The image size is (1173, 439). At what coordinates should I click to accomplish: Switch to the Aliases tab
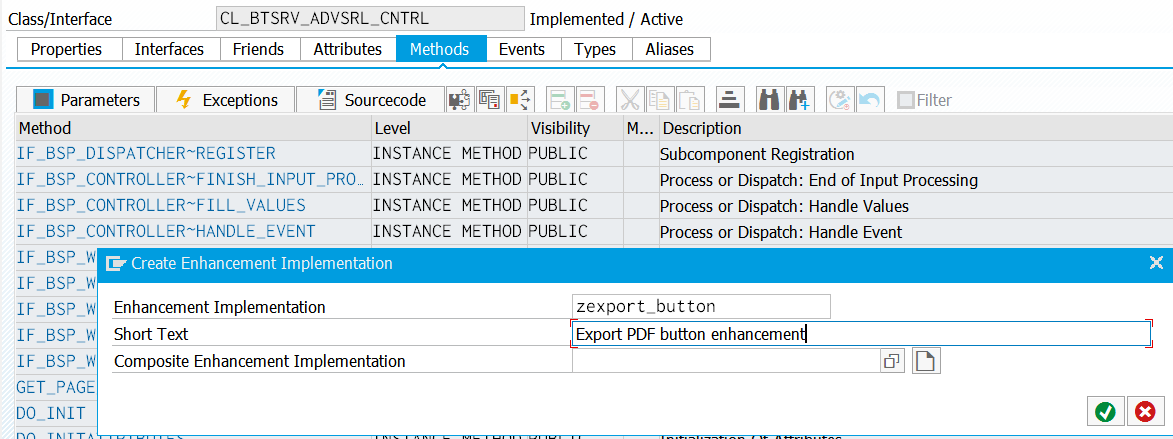[670, 49]
